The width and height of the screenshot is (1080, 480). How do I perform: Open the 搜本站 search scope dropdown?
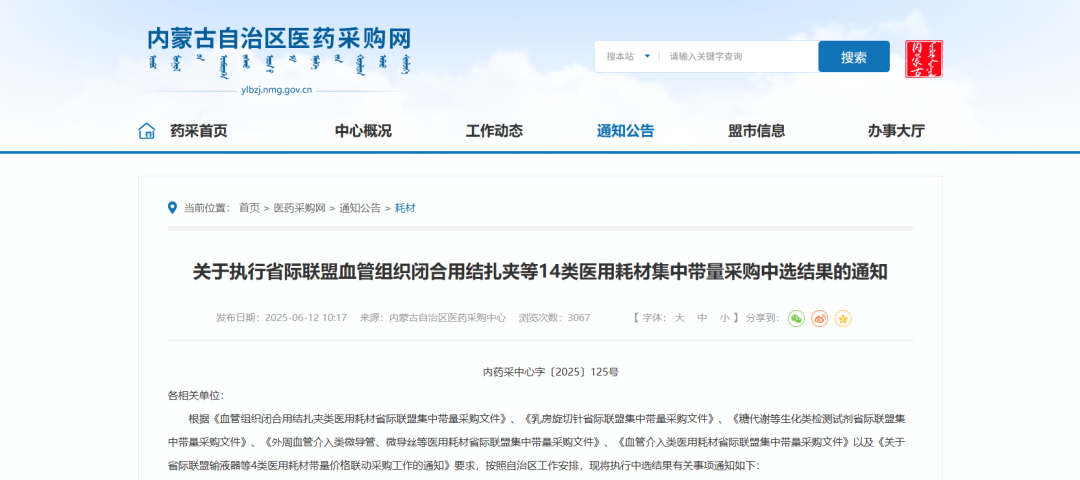pyautogui.click(x=627, y=56)
